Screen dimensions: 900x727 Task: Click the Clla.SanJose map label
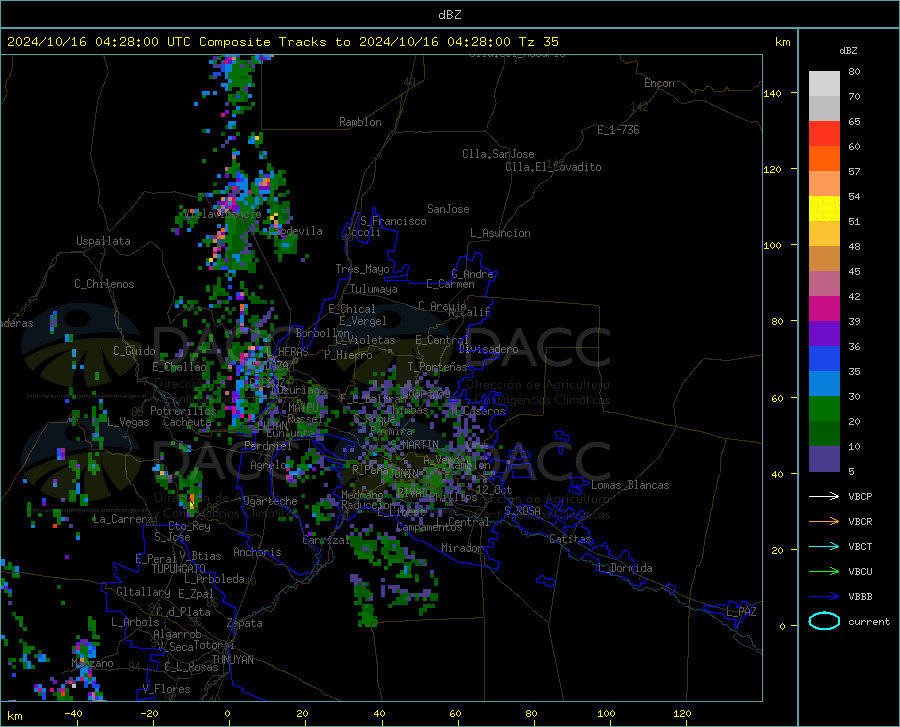pyautogui.click(x=498, y=154)
